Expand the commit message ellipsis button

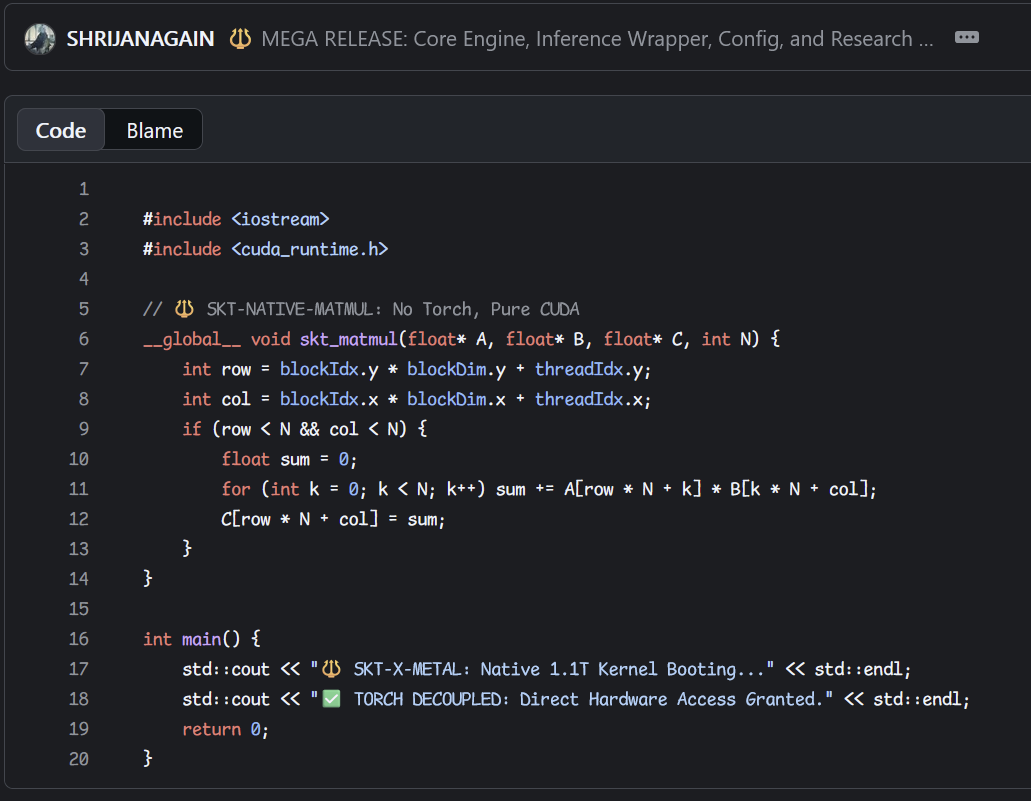pyautogui.click(x=967, y=37)
